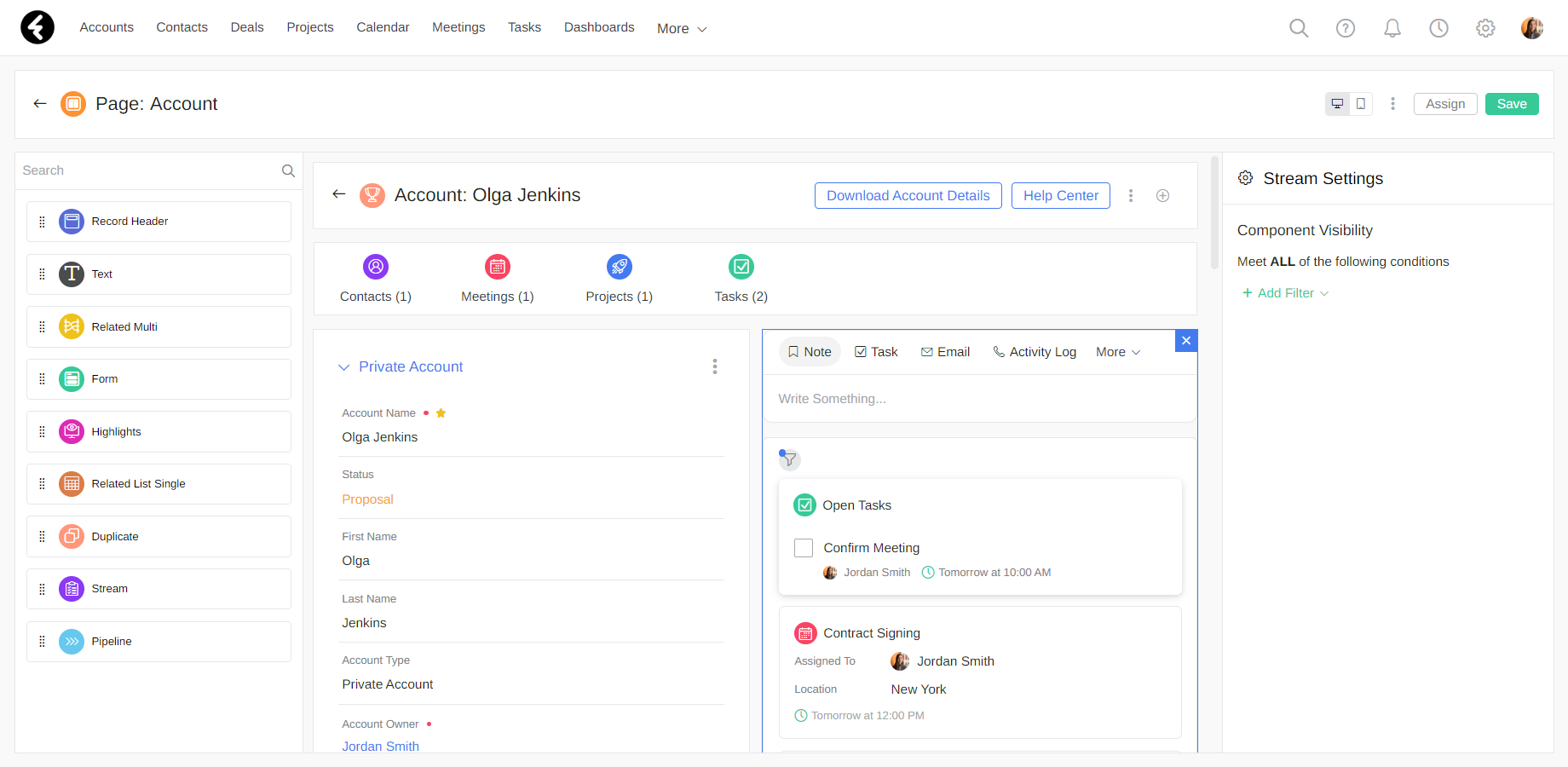Check the Confirm Meeting task checkbox
This screenshot has width=1568, height=767.
pos(803,548)
